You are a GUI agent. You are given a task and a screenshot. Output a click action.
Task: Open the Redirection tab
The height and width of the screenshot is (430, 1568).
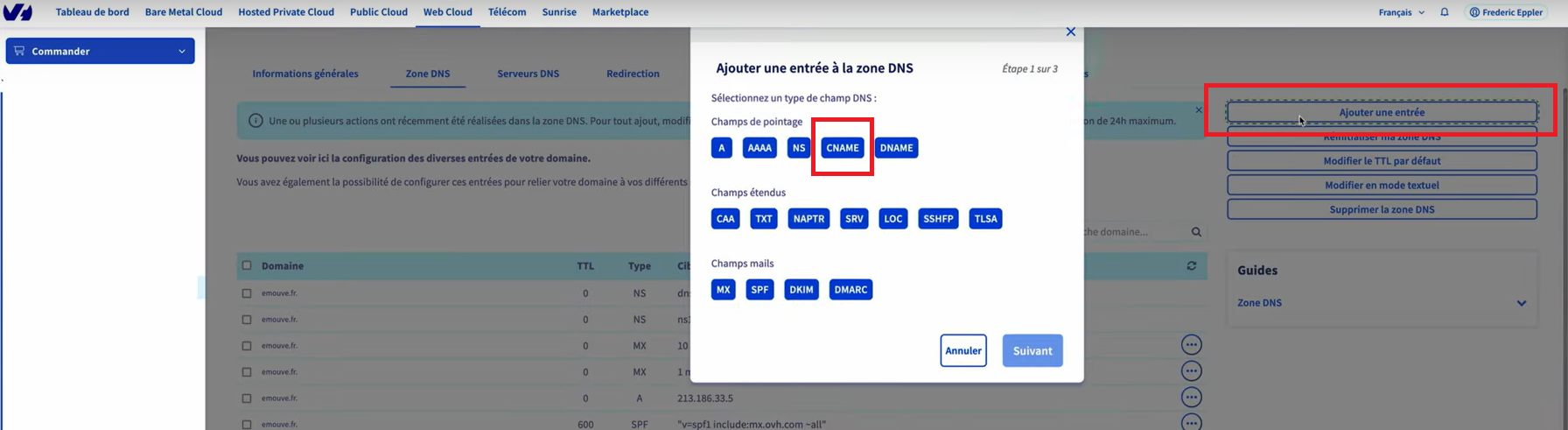[x=633, y=74]
